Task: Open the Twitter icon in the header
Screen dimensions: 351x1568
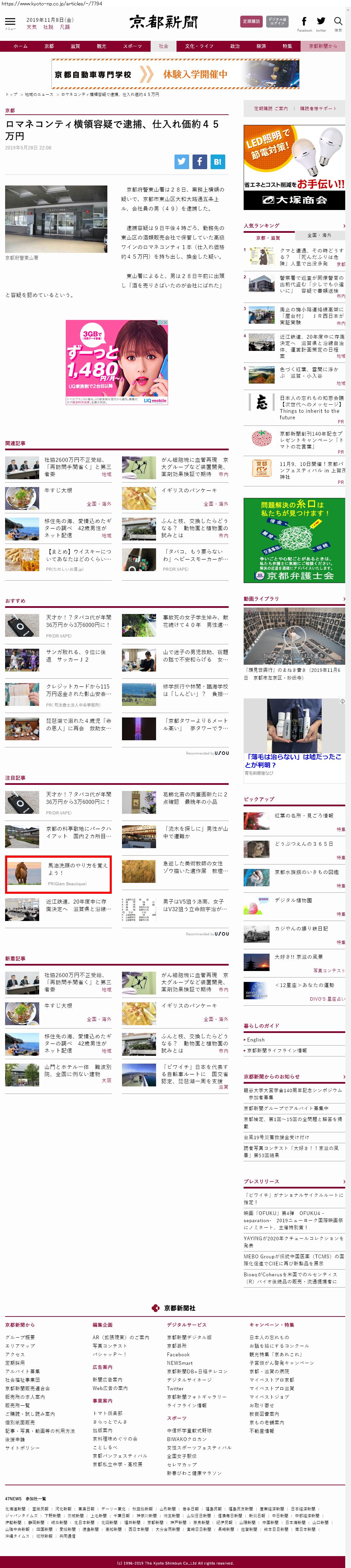Action: 321,22
